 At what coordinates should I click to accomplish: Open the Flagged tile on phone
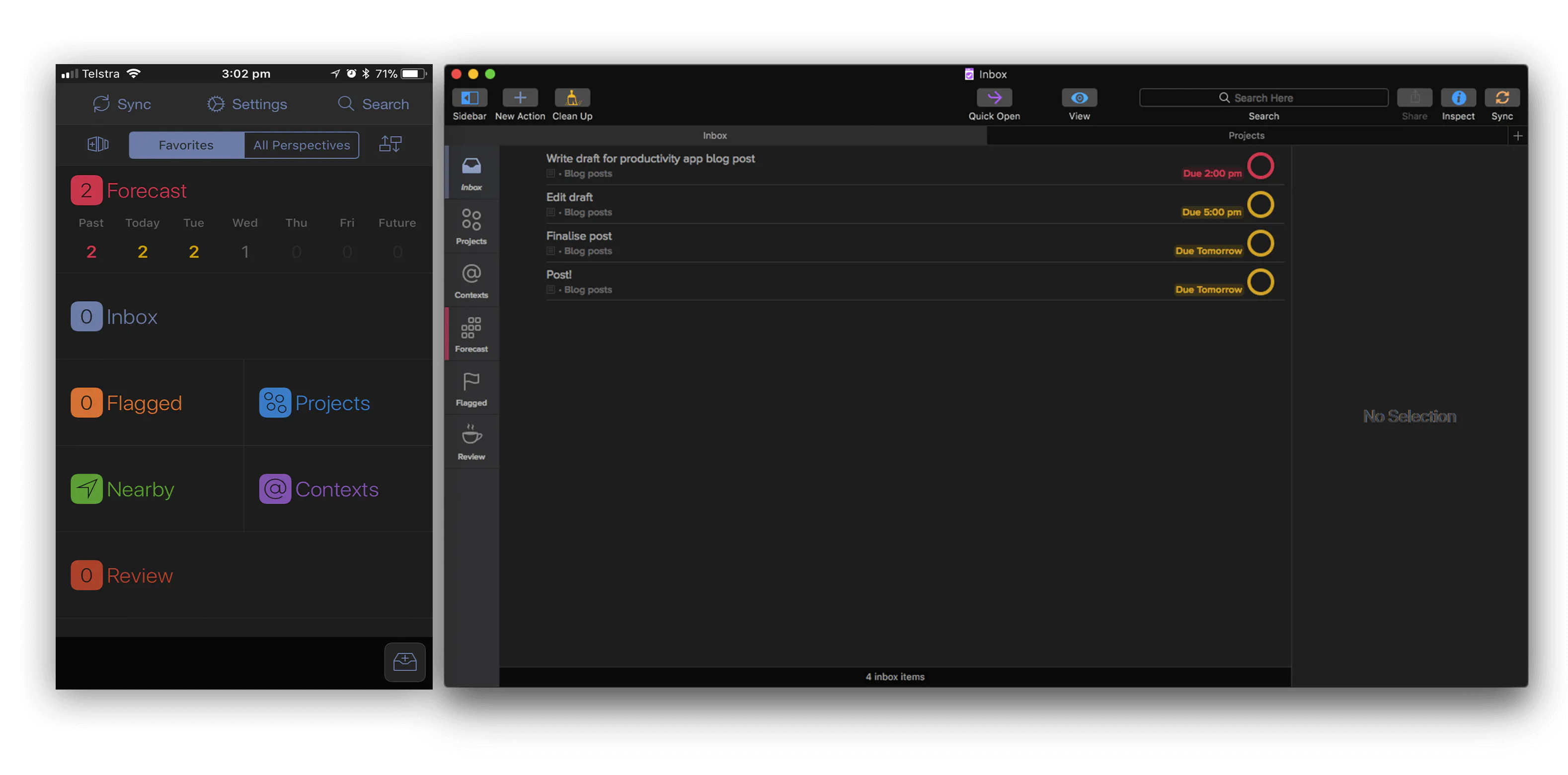(x=127, y=403)
